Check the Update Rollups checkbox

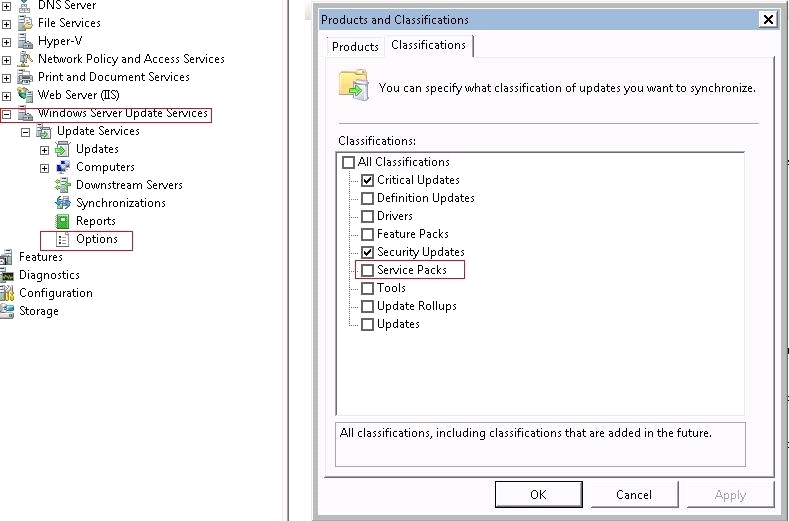pyautogui.click(x=367, y=307)
